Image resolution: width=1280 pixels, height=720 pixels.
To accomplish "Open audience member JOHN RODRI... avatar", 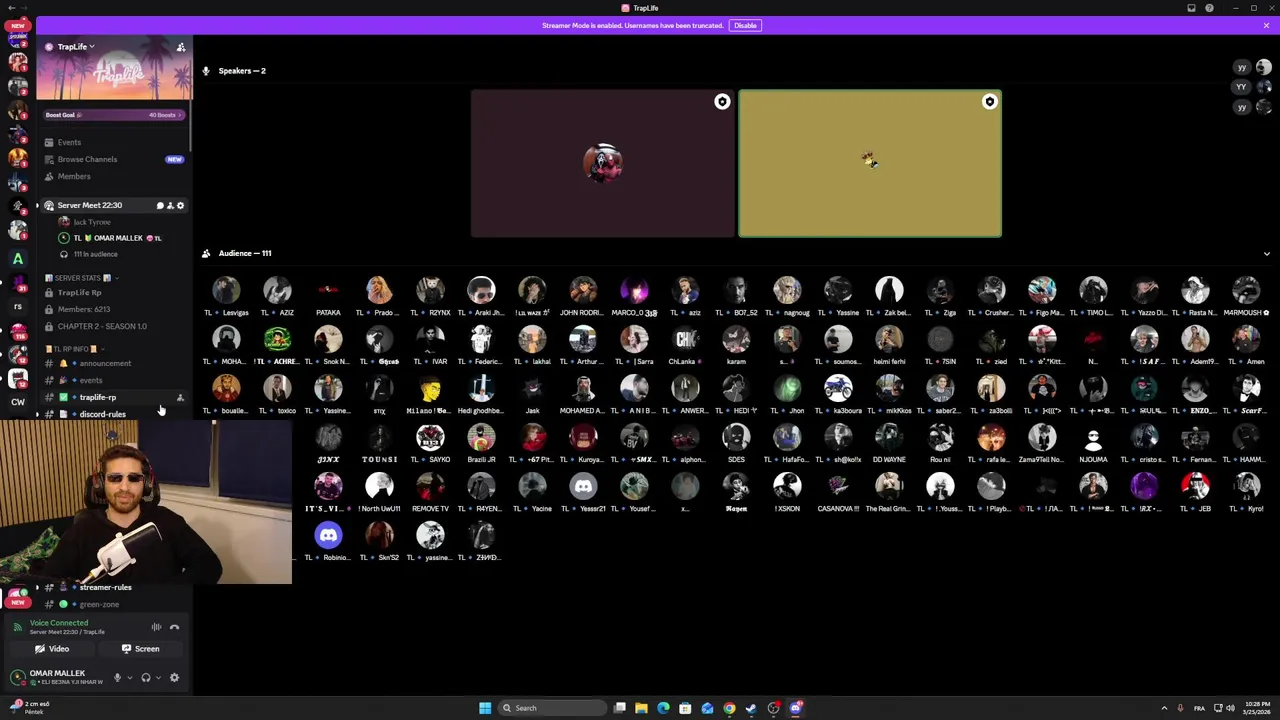I will (583, 290).
